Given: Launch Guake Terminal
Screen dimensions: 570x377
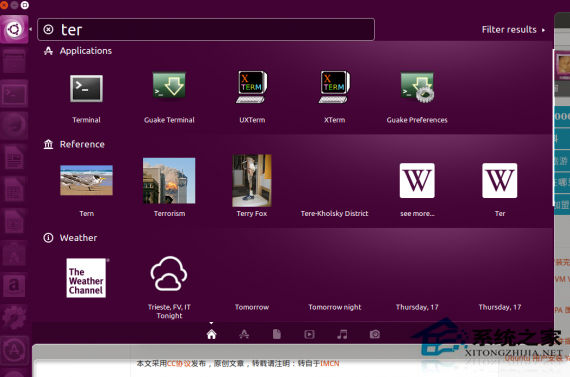Looking at the screenshot, I should [x=169, y=86].
